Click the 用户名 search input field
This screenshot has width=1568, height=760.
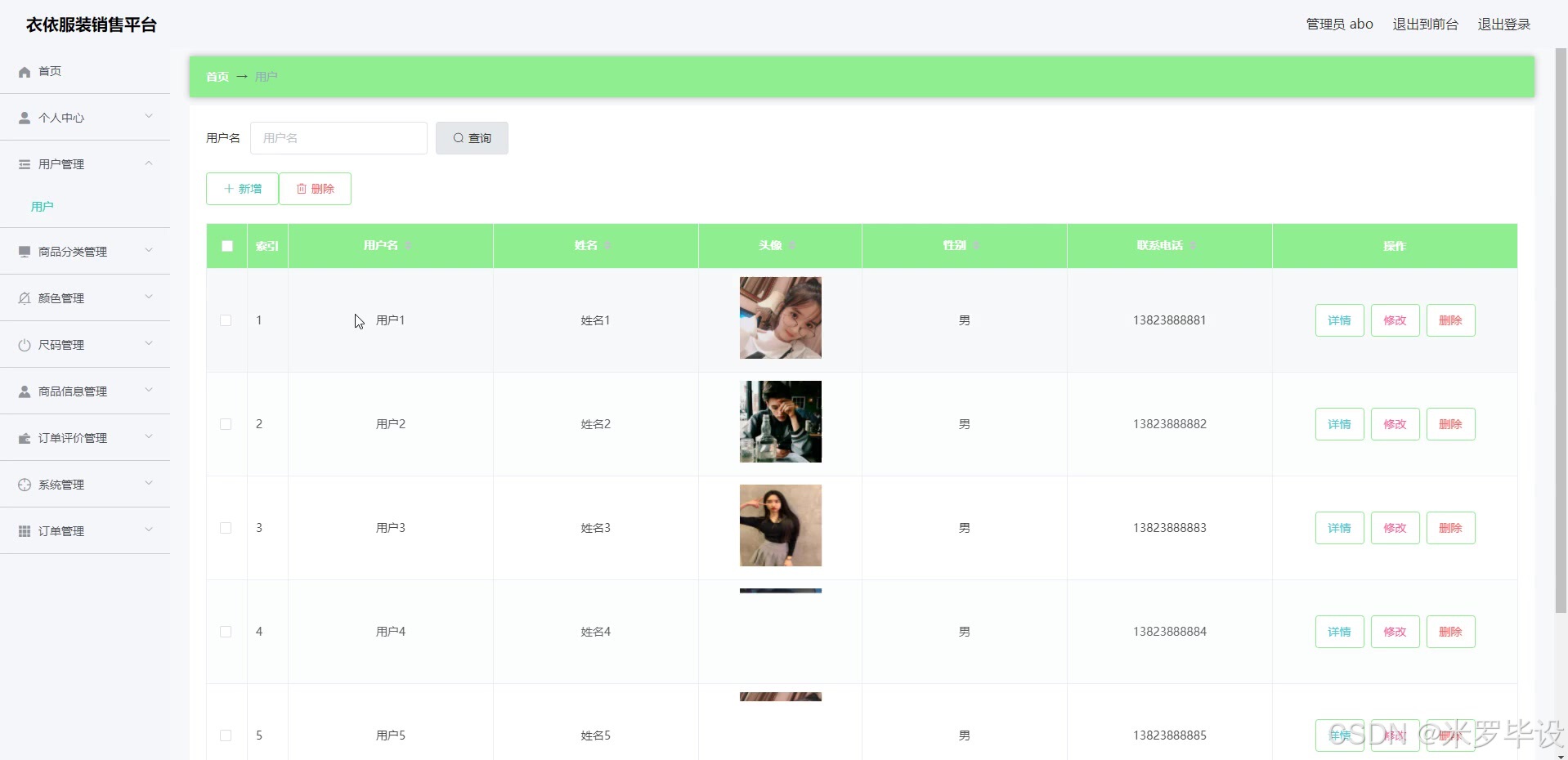[x=338, y=138]
